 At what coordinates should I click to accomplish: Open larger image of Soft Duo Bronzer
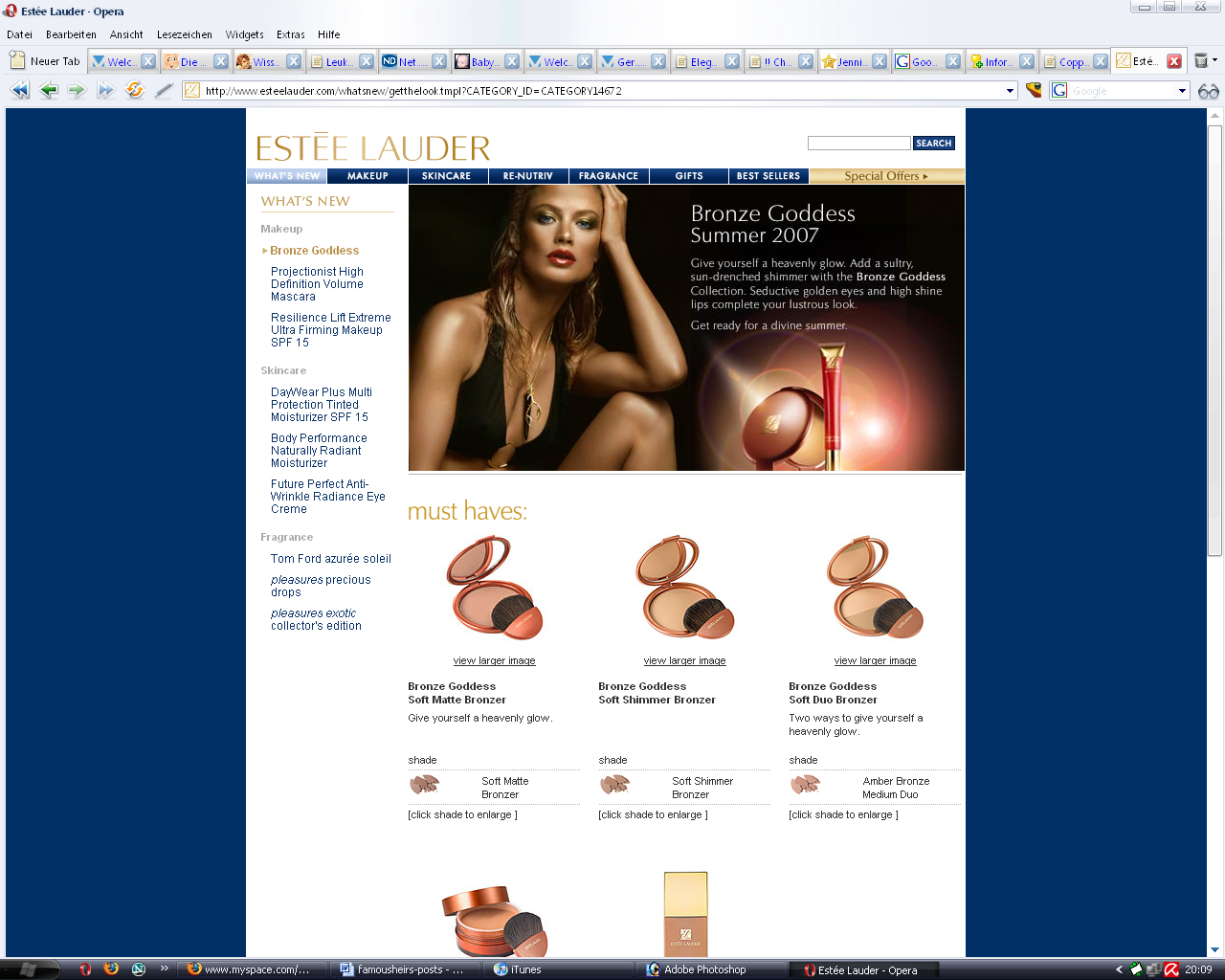[x=875, y=660]
